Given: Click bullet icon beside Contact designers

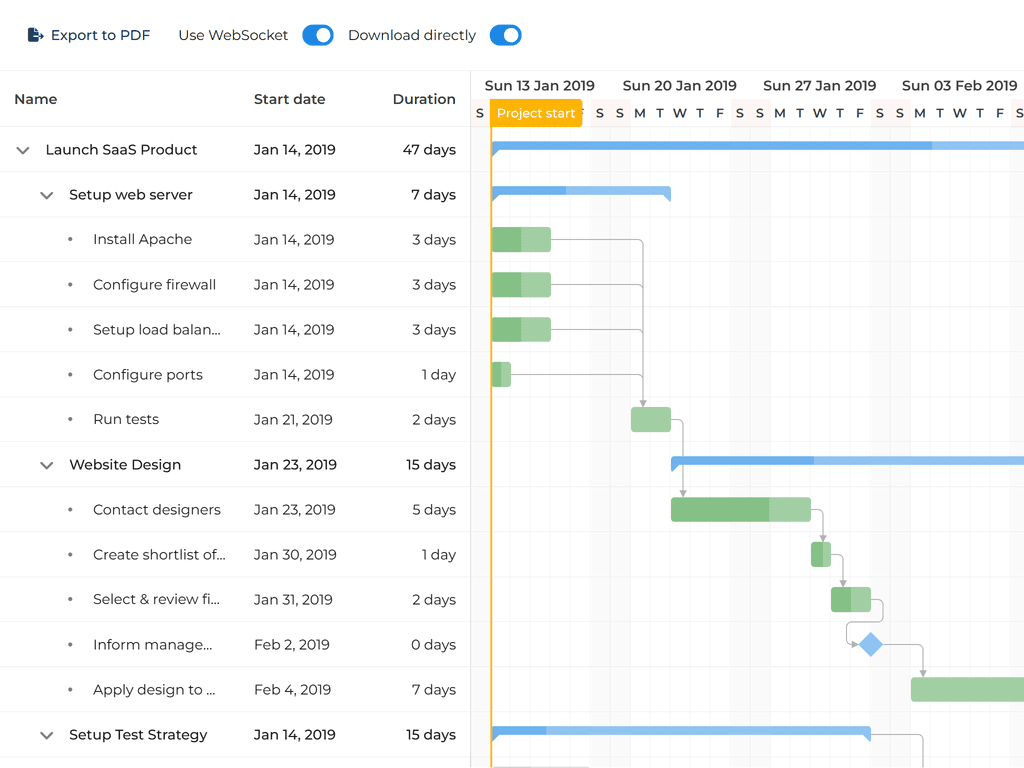Looking at the screenshot, I should click(x=70, y=510).
